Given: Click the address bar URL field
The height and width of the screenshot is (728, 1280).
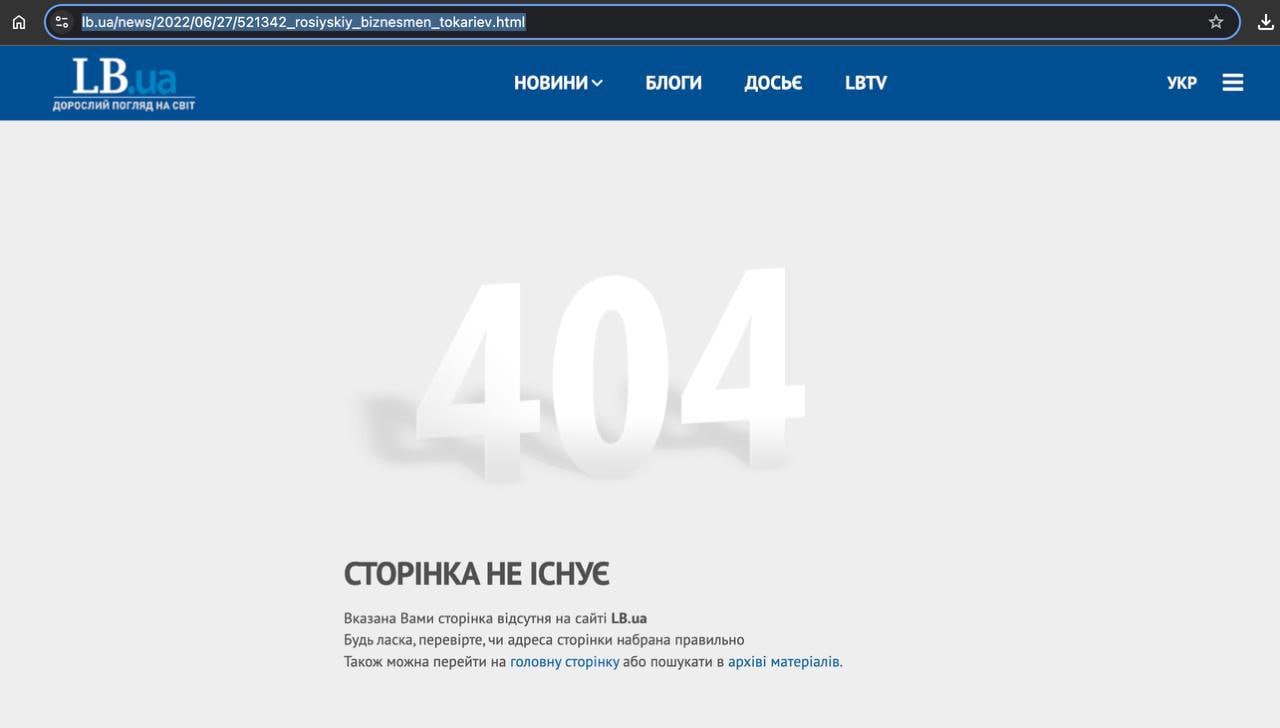Looking at the screenshot, I should coord(640,22).
